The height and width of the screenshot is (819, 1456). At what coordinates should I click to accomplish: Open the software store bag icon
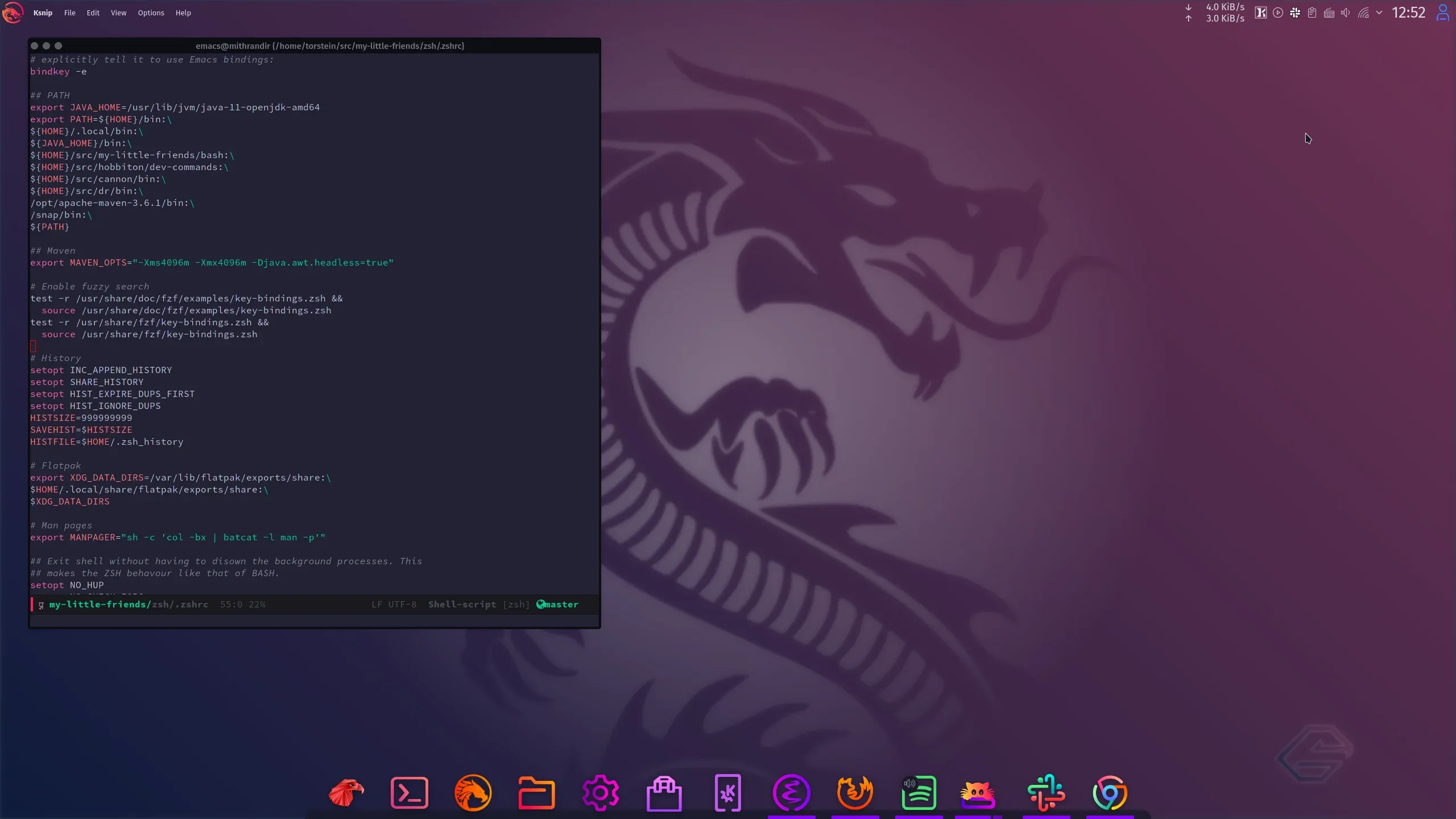click(664, 792)
